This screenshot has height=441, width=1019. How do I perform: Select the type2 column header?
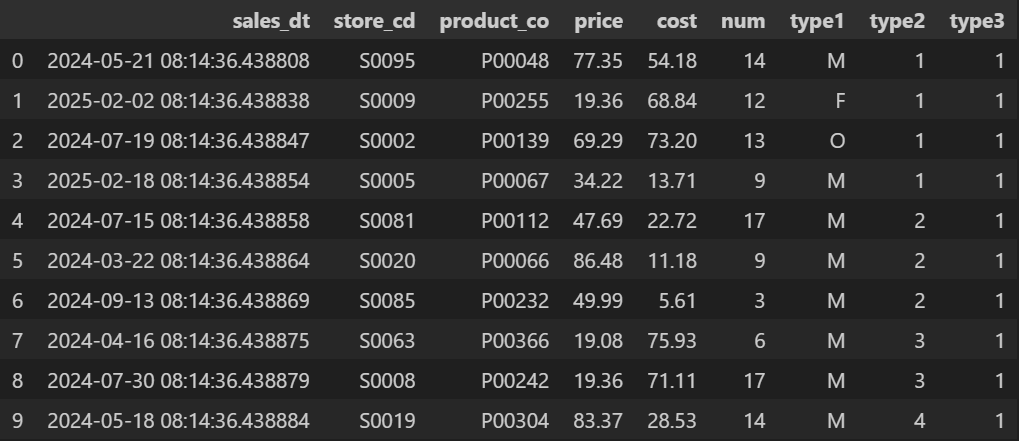[x=897, y=21]
